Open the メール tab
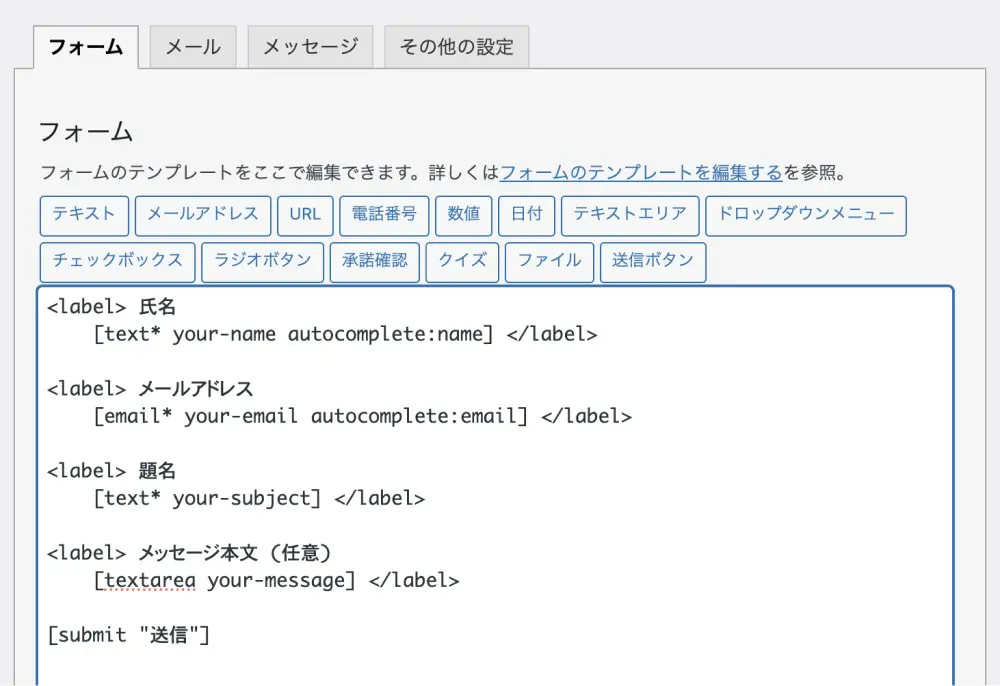This screenshot has width=1000, height=686. (192, 47)
